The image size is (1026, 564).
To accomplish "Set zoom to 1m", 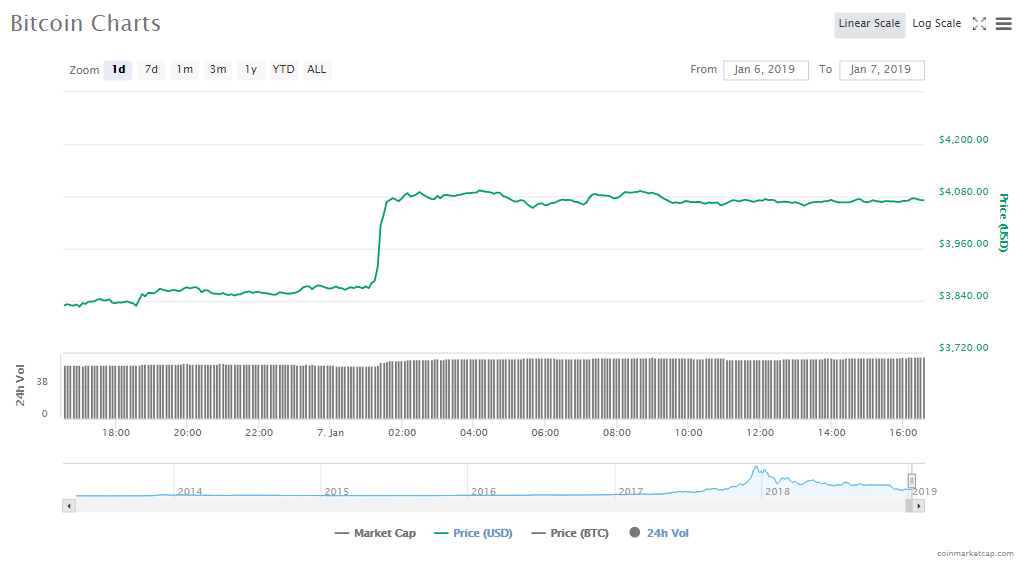I will (185, 70).
